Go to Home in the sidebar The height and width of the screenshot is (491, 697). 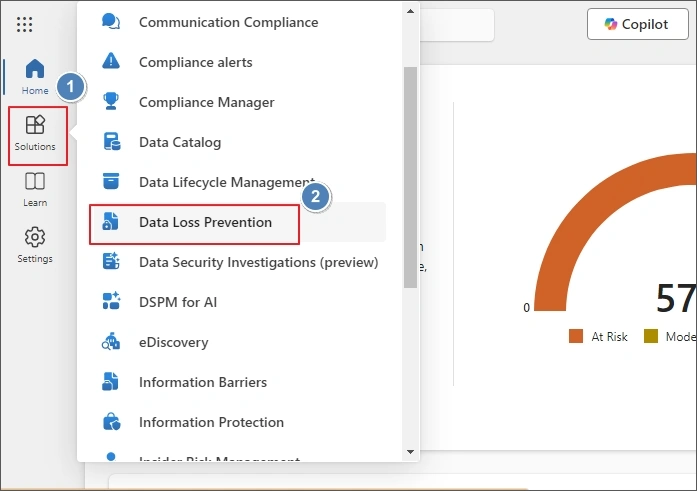click(35, 76)
